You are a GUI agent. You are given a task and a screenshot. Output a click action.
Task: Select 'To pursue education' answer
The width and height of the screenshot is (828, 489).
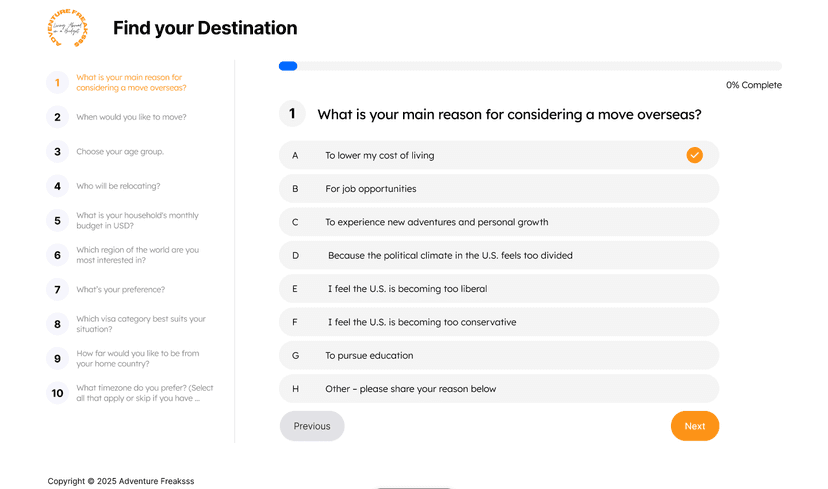pos(499,355)
